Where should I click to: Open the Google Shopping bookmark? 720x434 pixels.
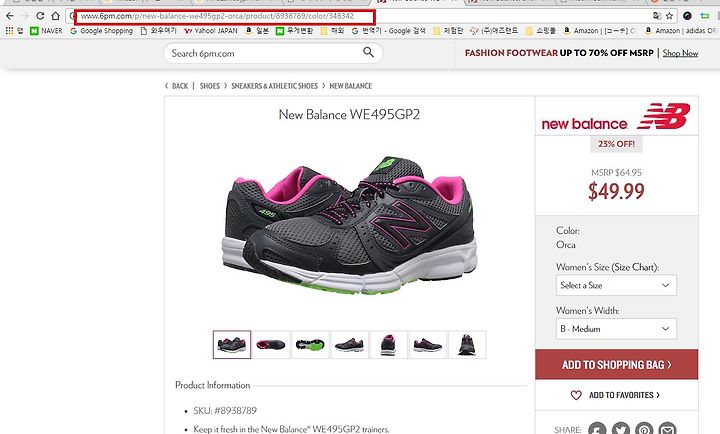coord(101,31)
